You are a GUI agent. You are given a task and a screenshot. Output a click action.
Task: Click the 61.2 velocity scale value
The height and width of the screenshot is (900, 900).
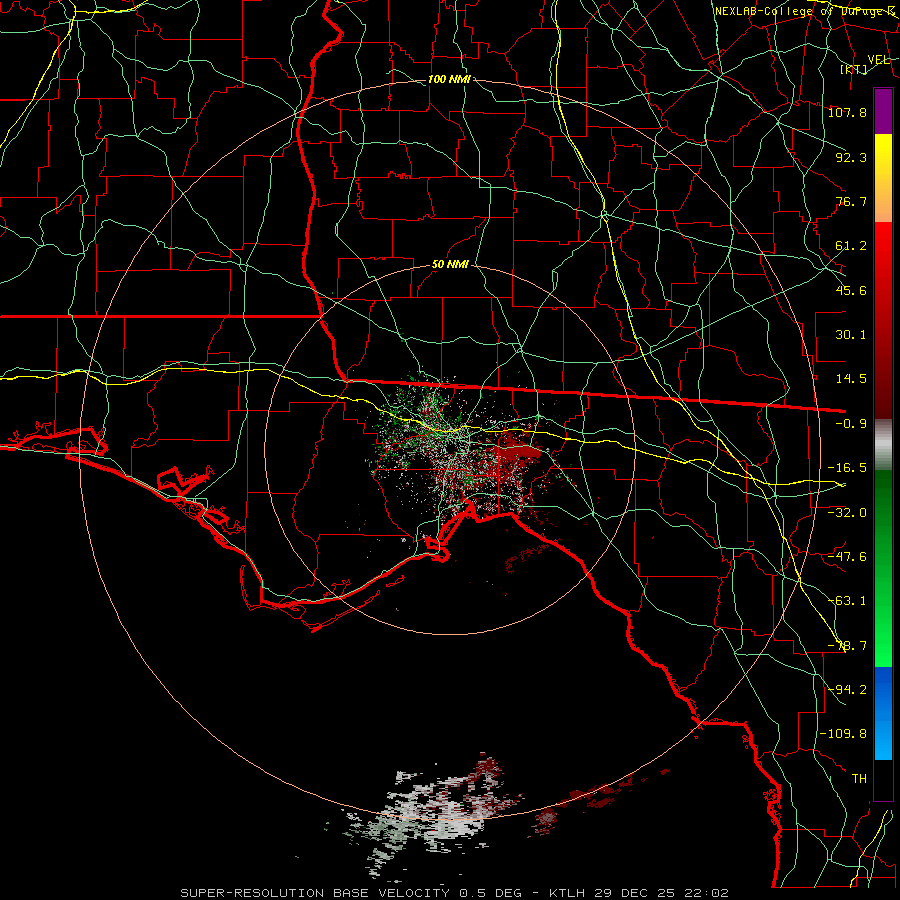point(851,246)
